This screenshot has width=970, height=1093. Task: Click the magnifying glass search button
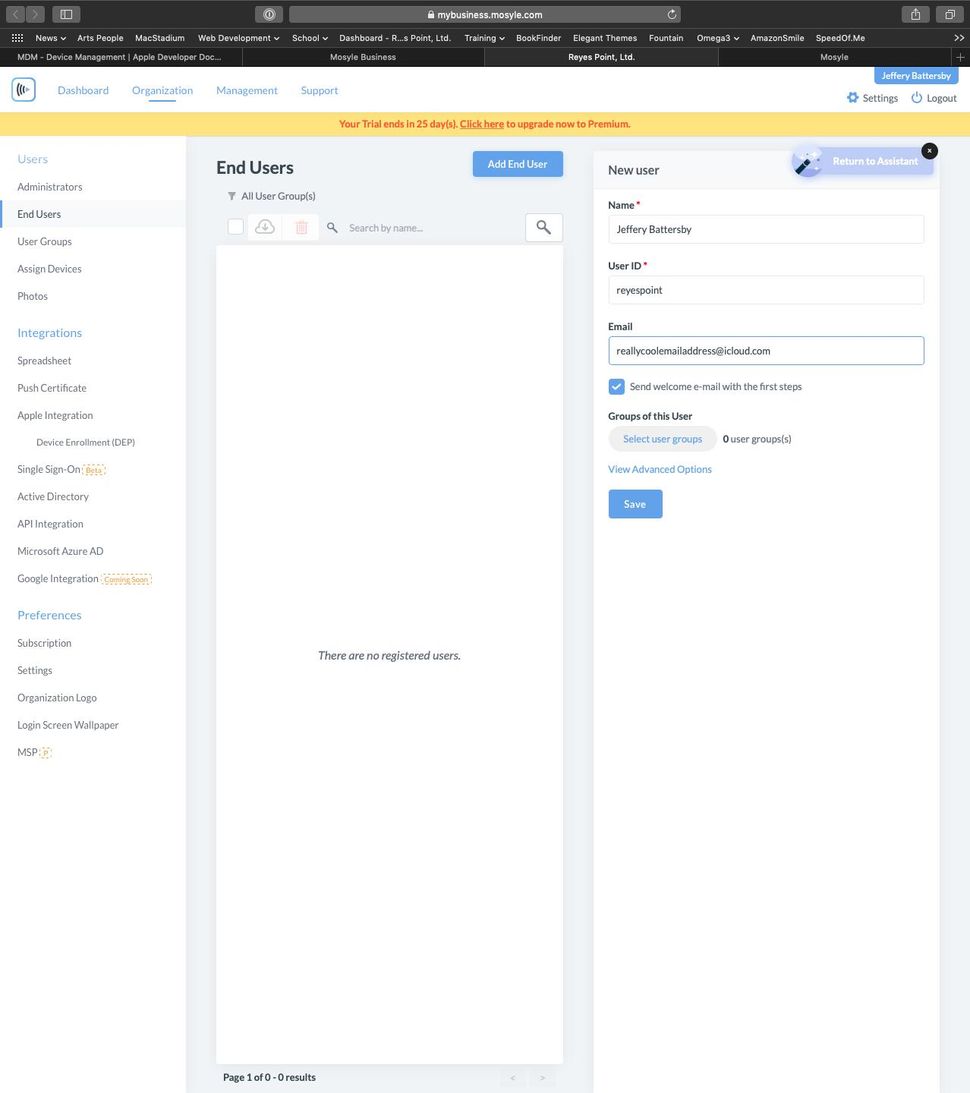[x=543, y=227]
